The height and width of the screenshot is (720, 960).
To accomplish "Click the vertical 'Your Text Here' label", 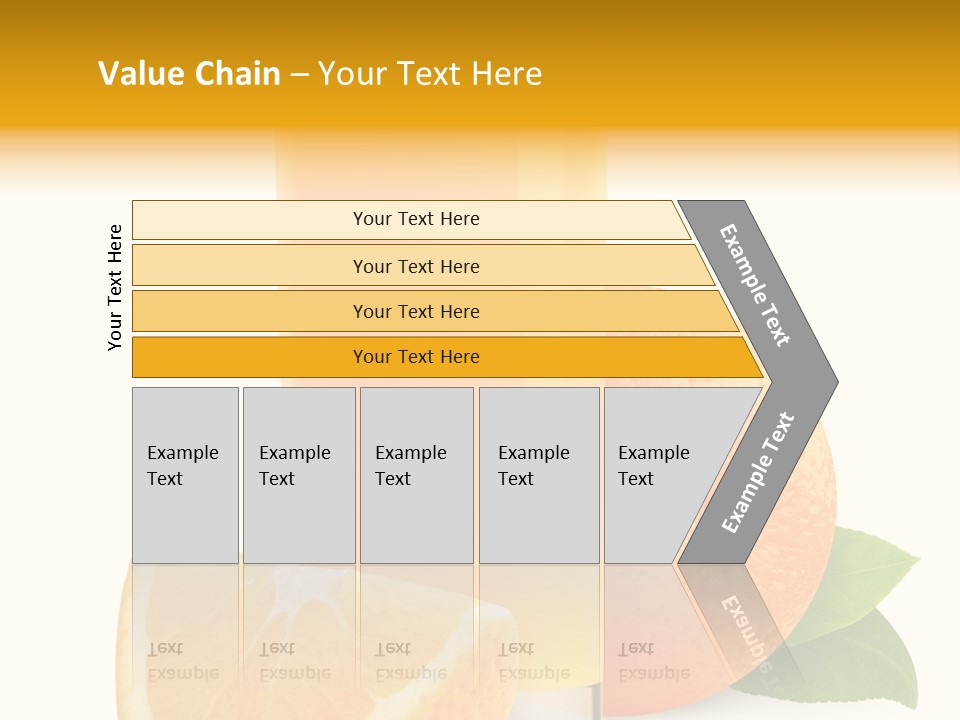I will pos(115,287).
